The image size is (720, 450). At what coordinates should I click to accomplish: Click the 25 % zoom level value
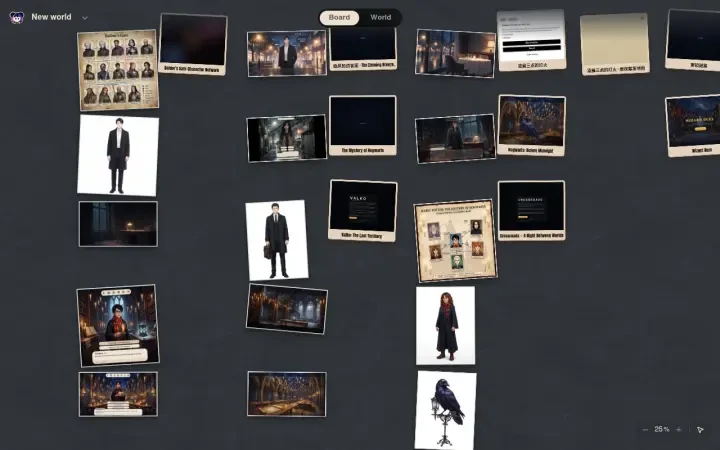[x=662, y=429]
